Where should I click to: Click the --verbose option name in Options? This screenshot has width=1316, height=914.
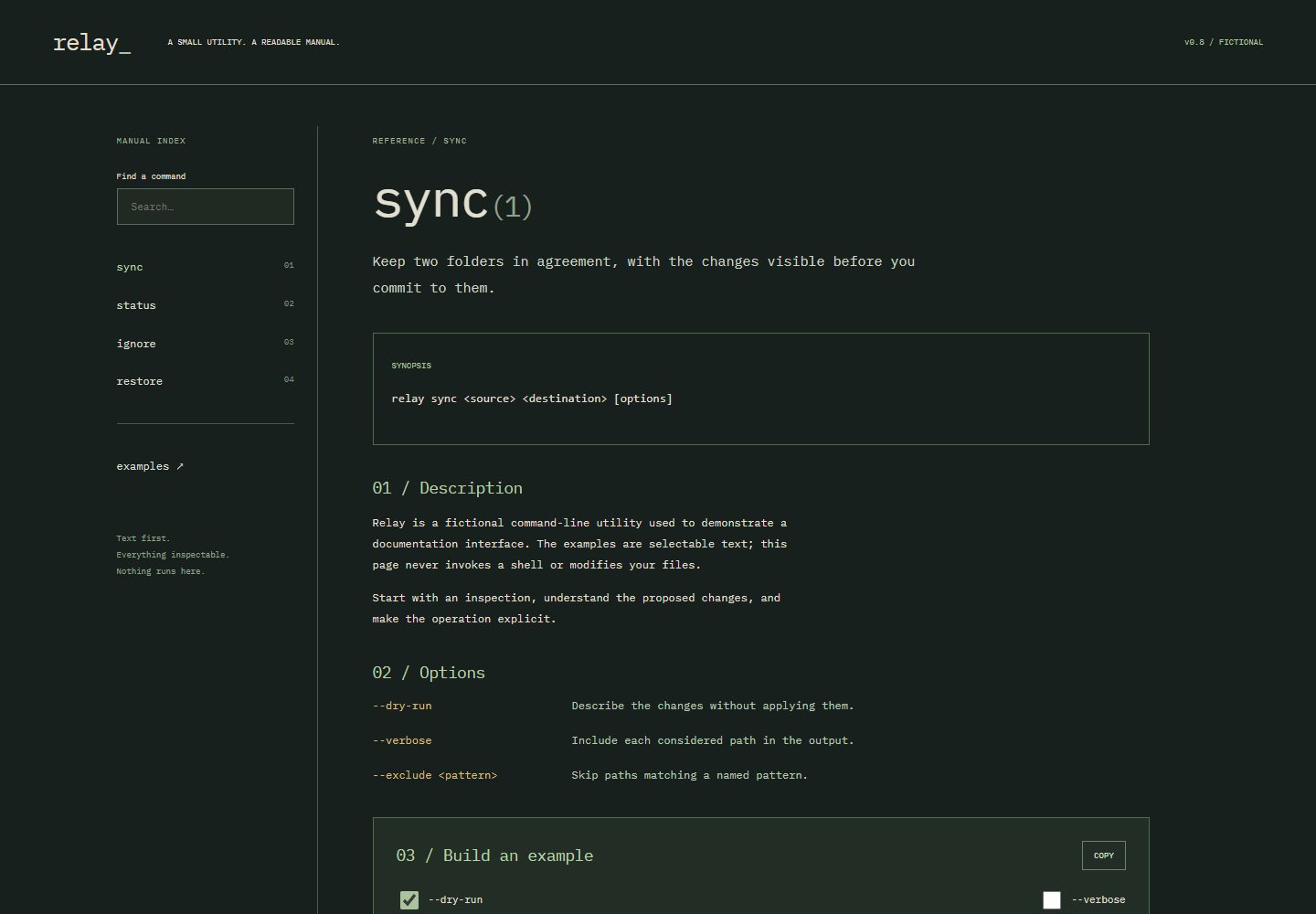click(402, 740)
